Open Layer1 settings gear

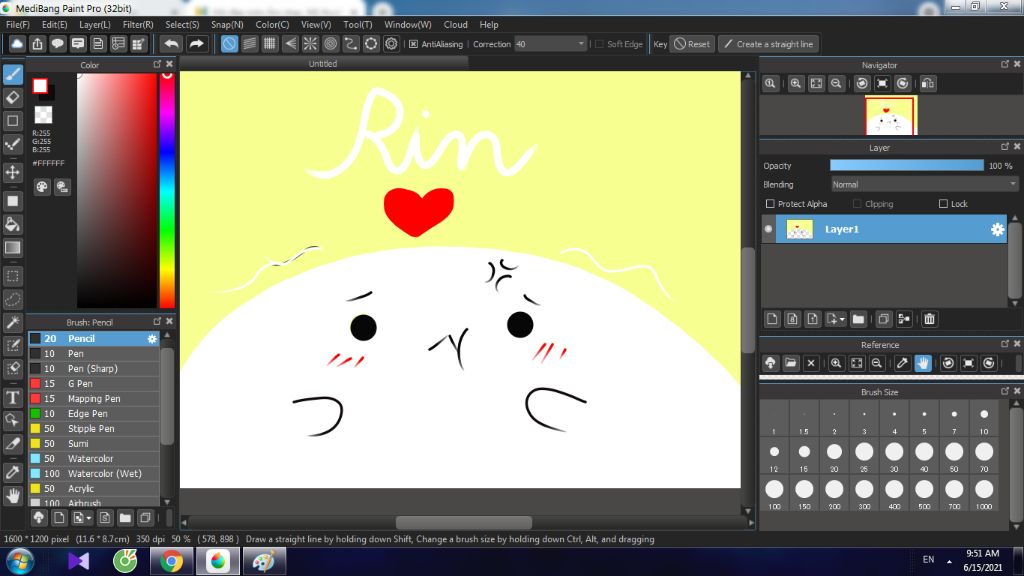[x=997, y=230]
